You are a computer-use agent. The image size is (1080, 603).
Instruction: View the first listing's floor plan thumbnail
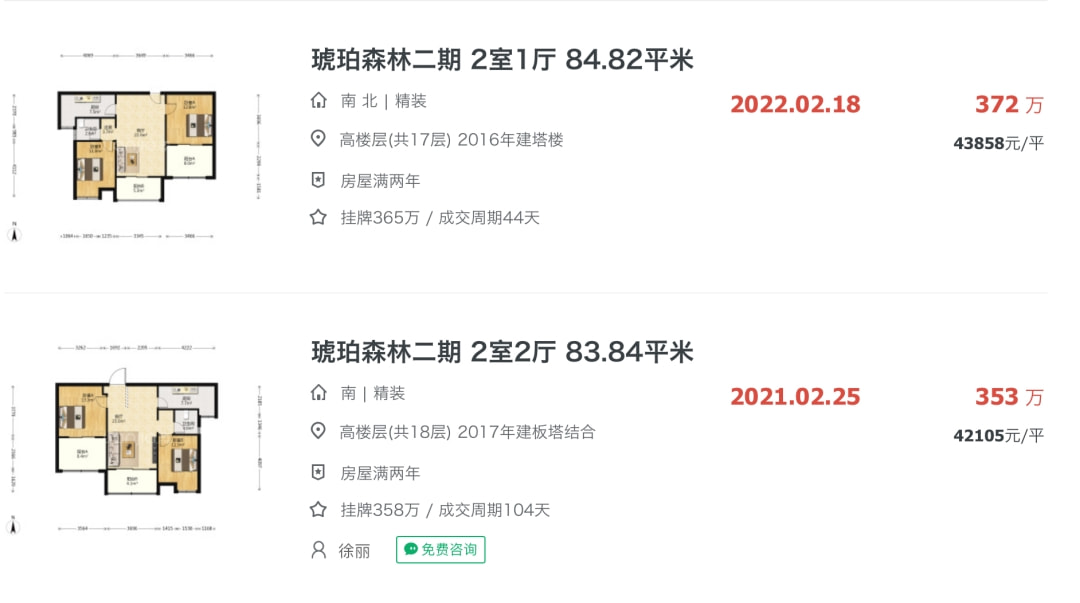tap(136, 145)
